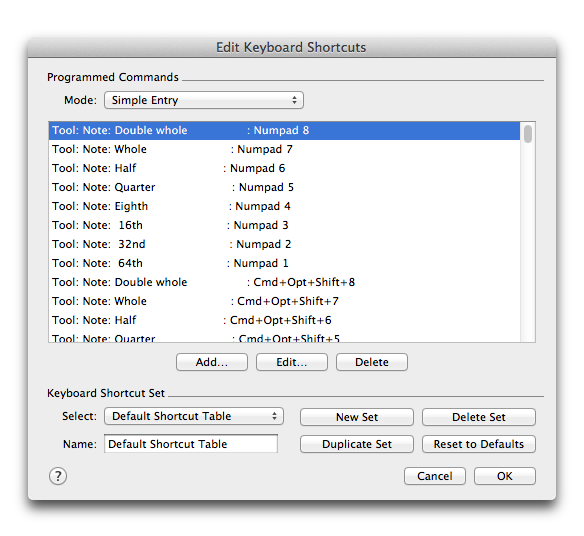The width and height of the screenshot is (584, 536).
Task: Click the Name field with Default Shortcut Table
Action: coord(191,444)
